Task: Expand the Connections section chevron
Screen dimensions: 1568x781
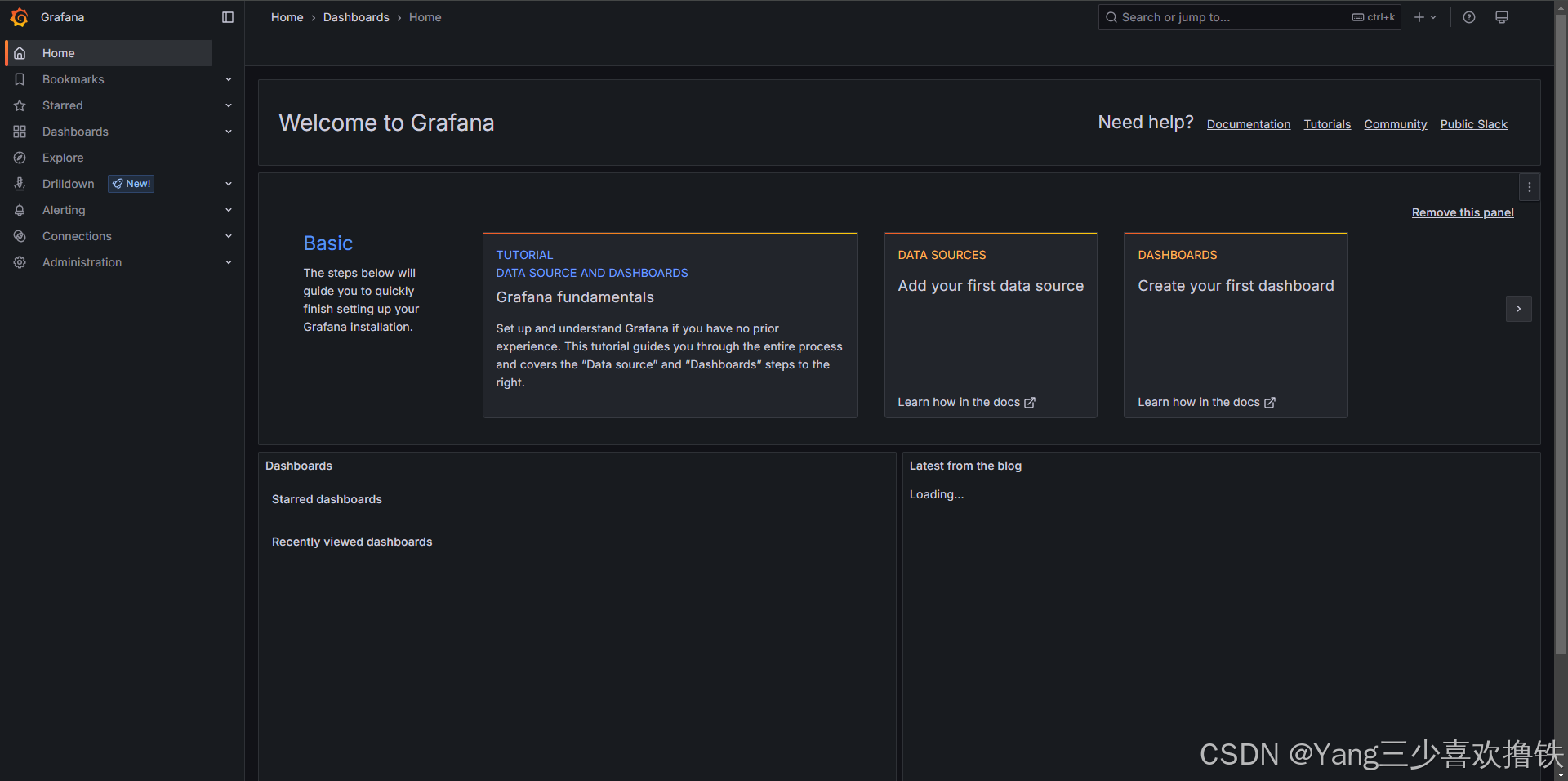Action: 229,236
